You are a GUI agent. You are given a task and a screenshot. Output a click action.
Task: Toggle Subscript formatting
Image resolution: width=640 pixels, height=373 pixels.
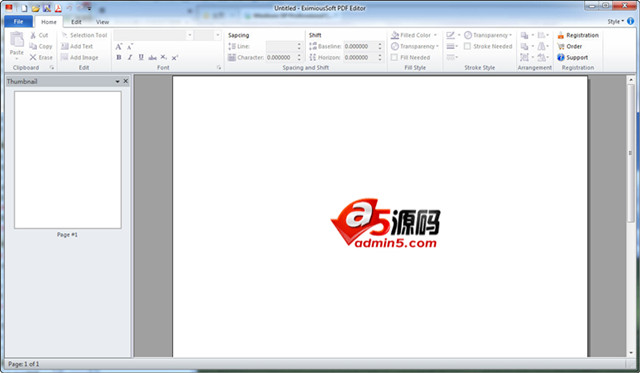163,58
